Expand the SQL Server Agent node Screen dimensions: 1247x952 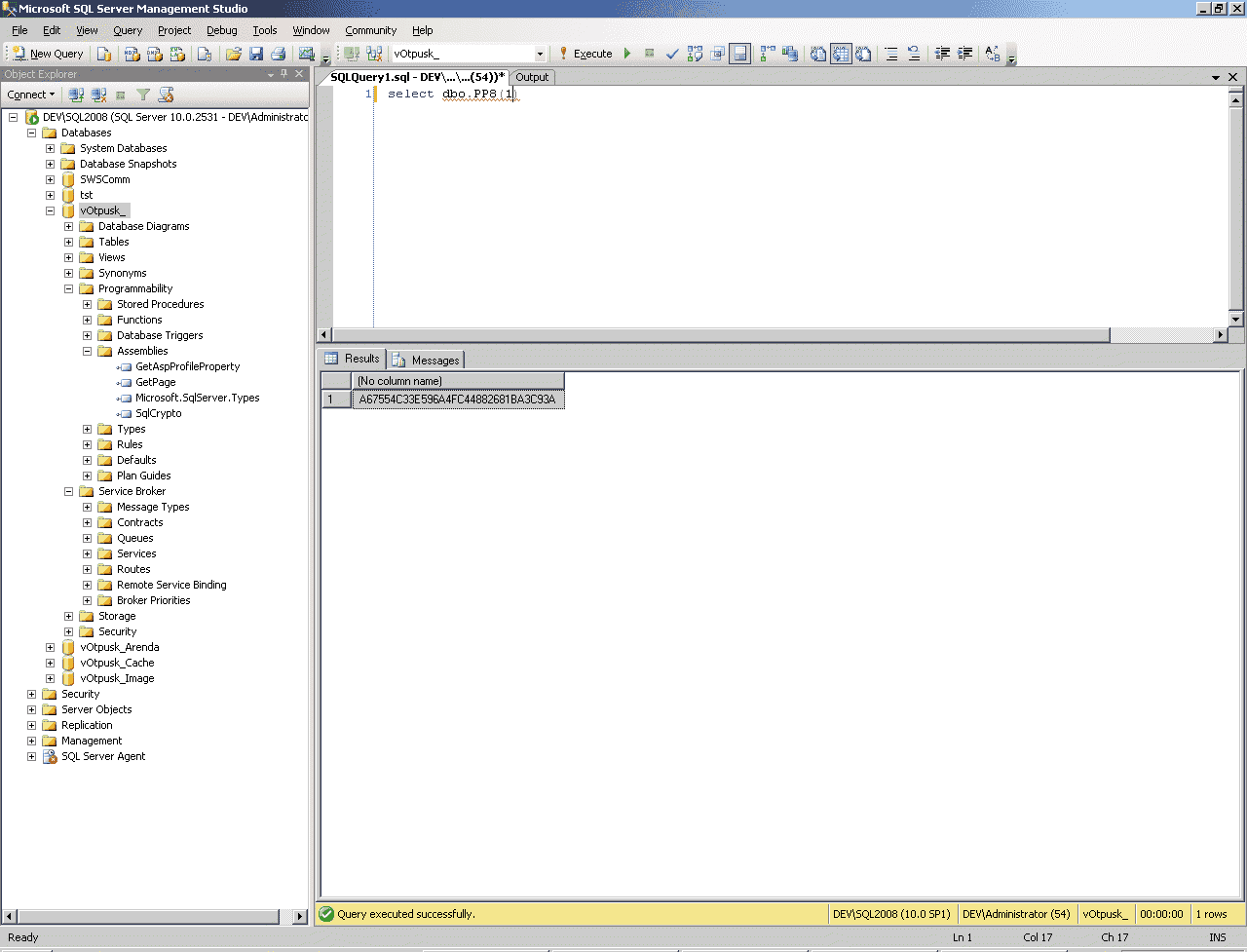tap(31, 756)
